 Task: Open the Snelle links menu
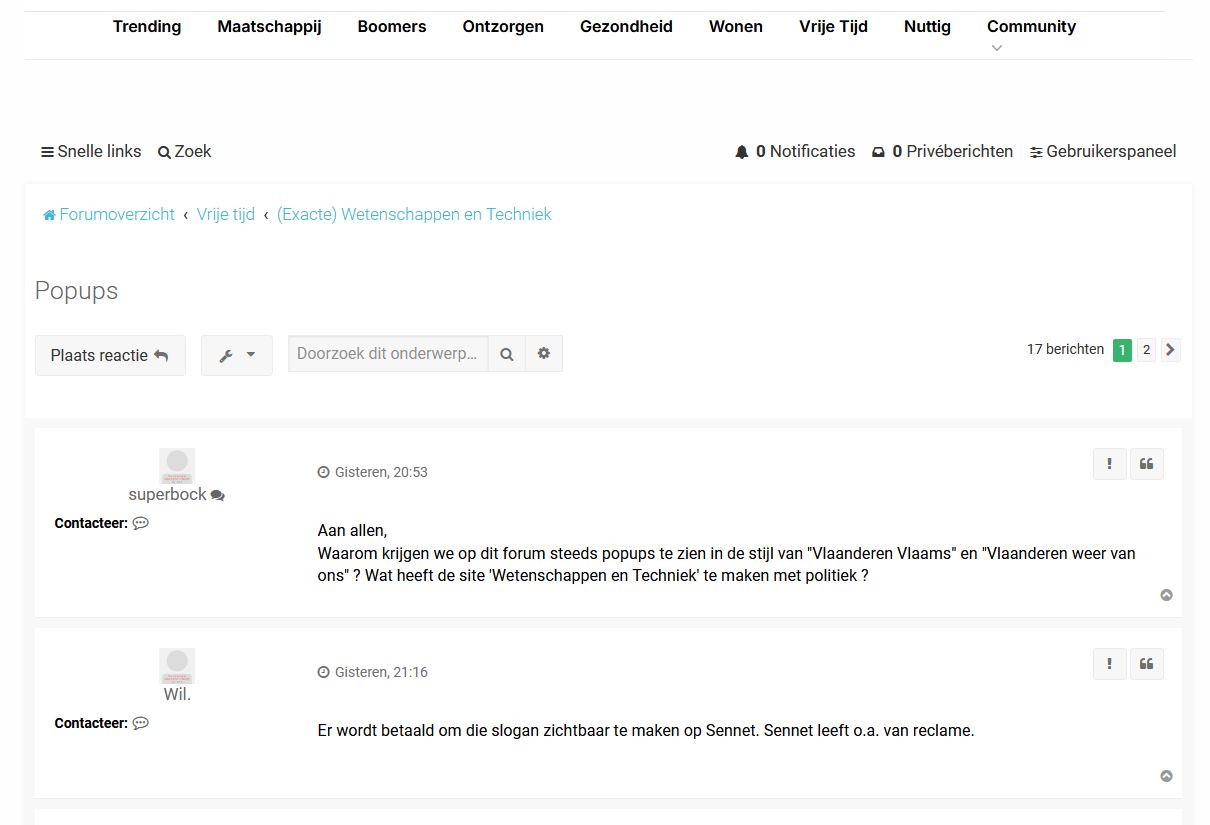(91, 152)
